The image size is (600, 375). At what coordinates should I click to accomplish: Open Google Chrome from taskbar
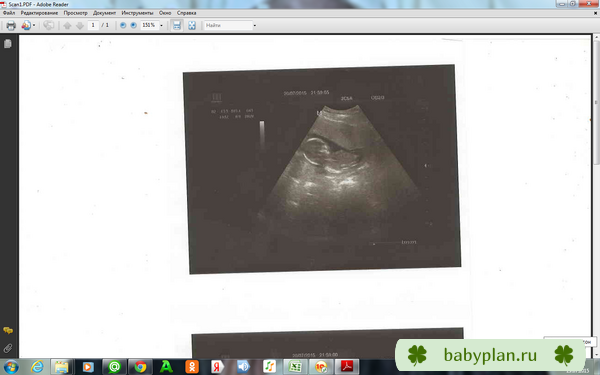[140, 367]
